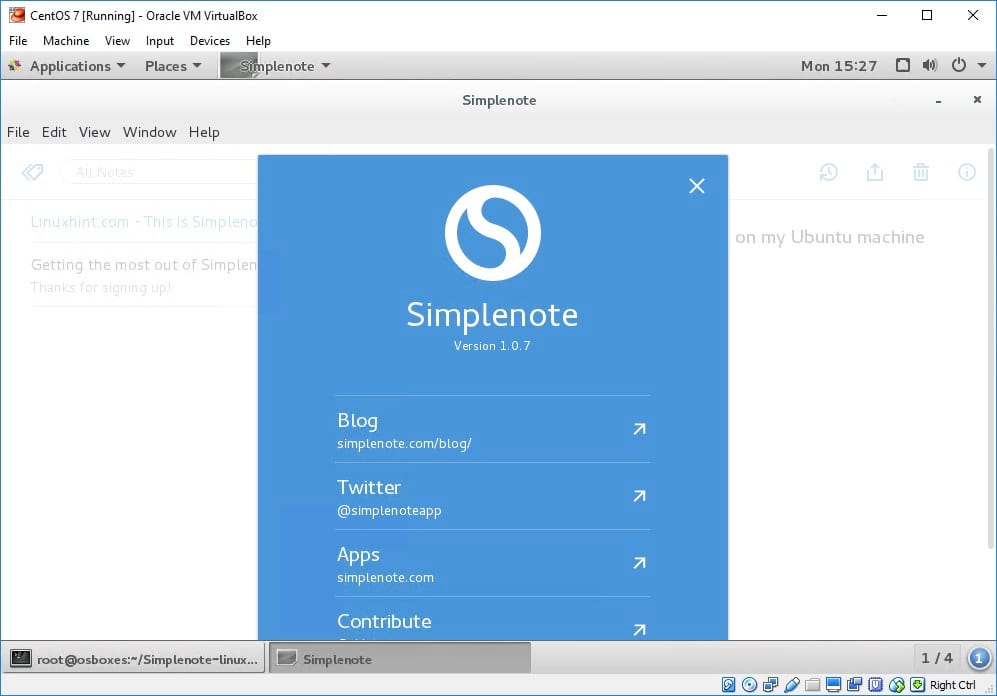Click the Version 1.0.7 text
Viewport: 997px width, 696px height.
492,346
